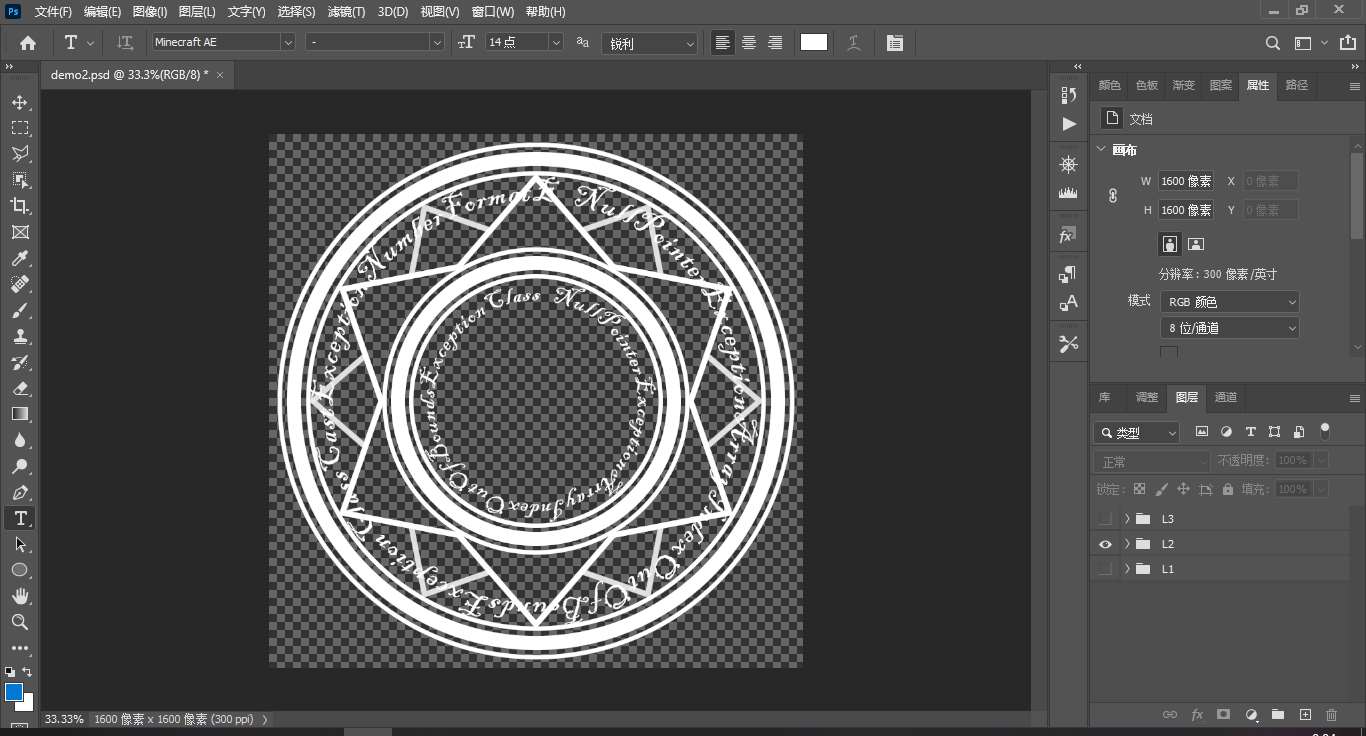
Task: Click the canvas width input field
Action: point(1186,181)
